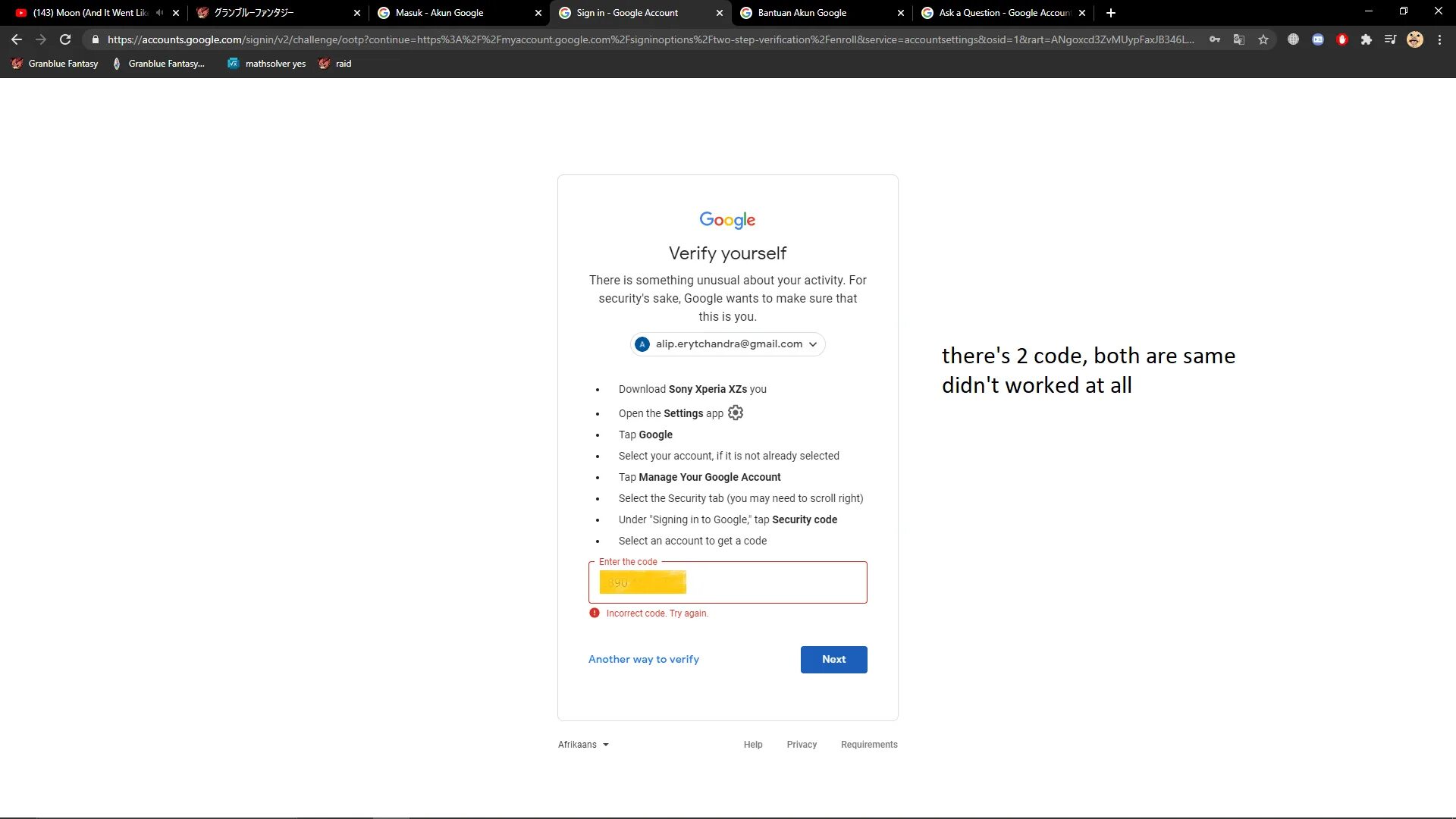The image size is (1456, 819).
Task: Click the Masuk Akun Google browser tab
Action: [x=441, y=12]
